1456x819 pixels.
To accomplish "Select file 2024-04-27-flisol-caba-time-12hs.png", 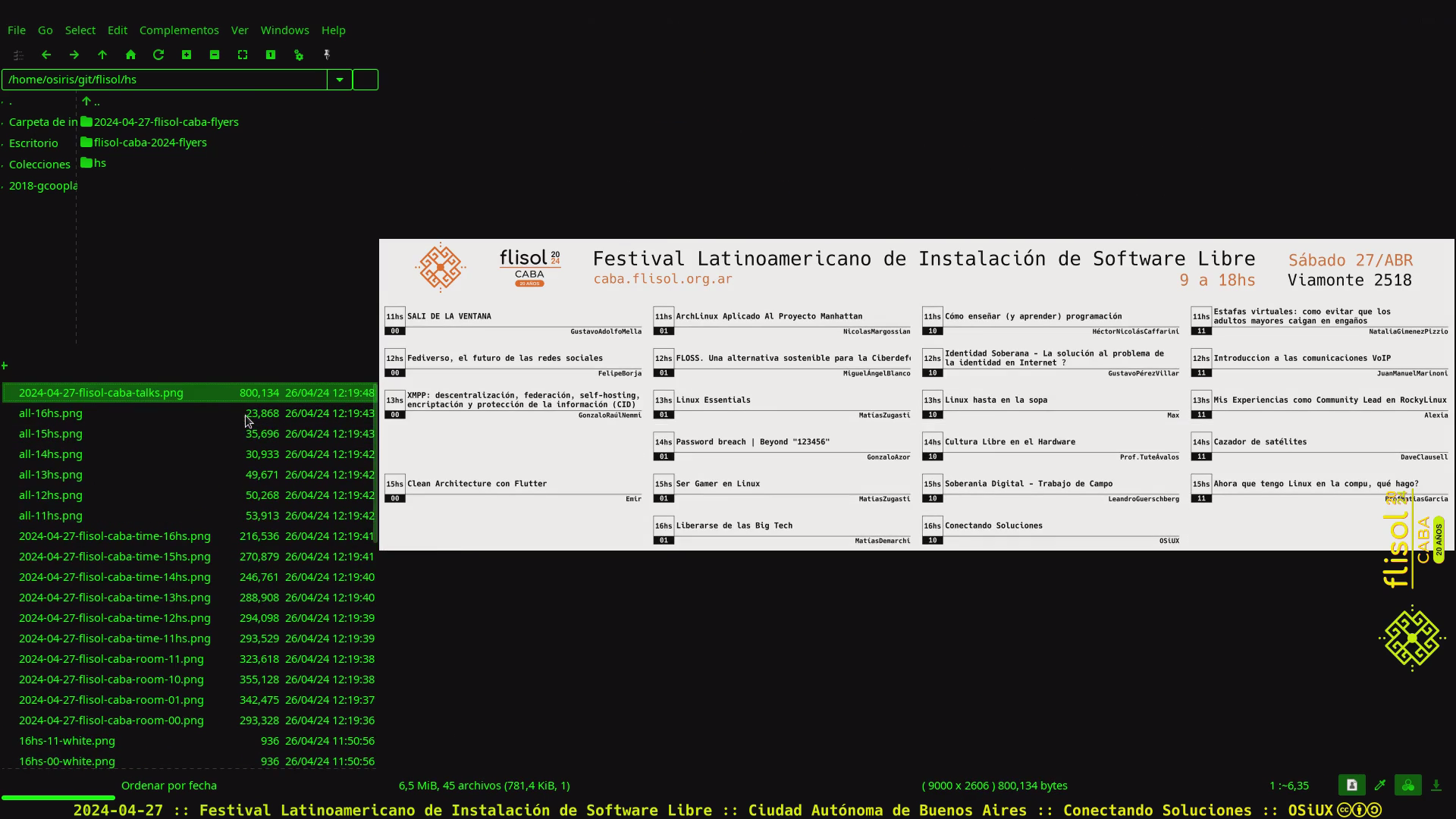I will (190, 618).
